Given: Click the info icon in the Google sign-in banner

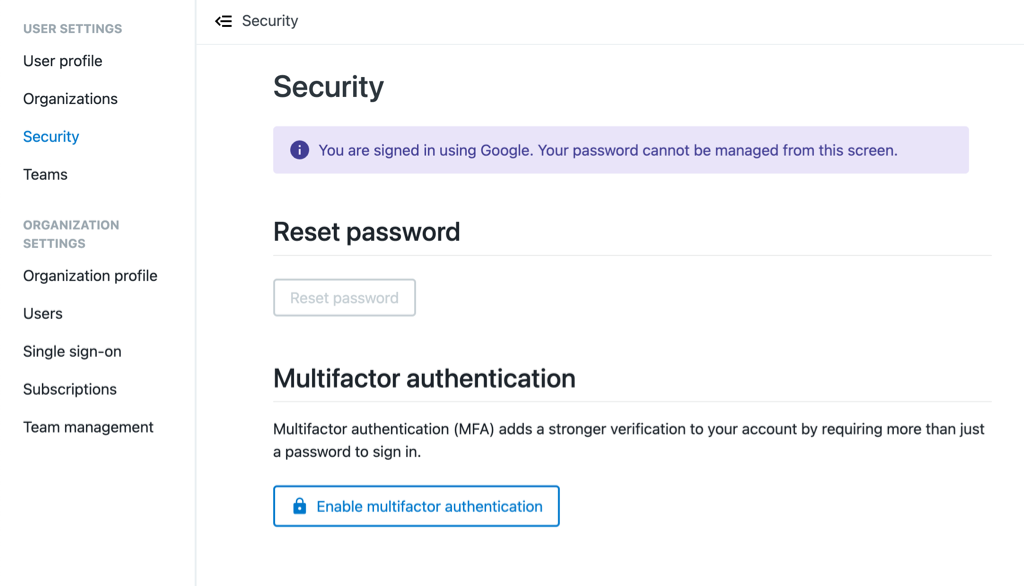Looking at the screenshot, I should (x=299, y=150).
